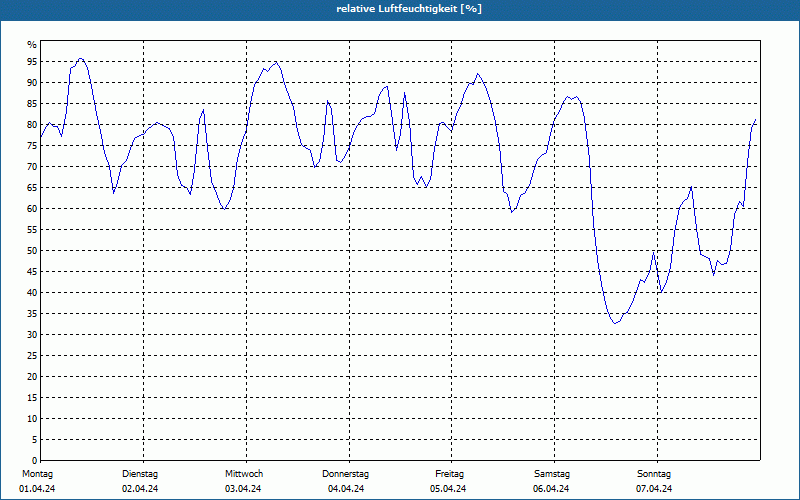This screenshot has height=500, width=800.
Task: Click the date '01.04.24'
Action: 37,489
